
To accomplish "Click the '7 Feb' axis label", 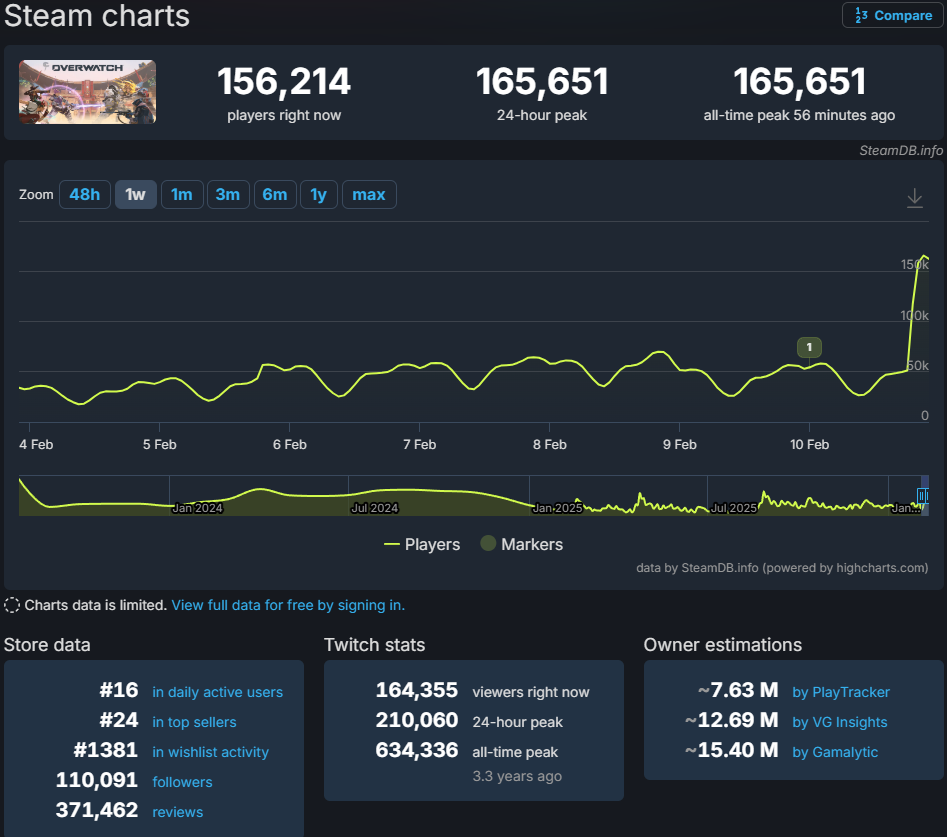I will [x=420, y=444].
